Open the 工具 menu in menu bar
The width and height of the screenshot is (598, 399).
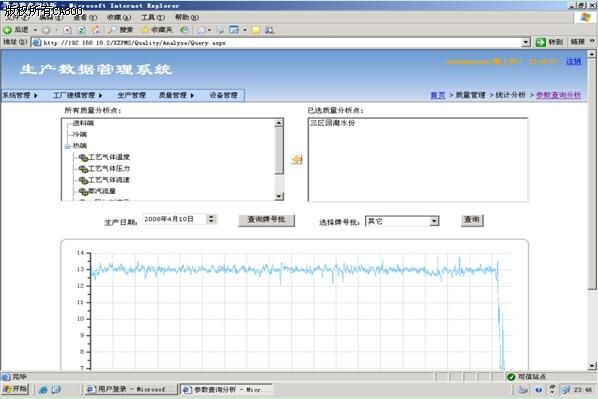coord(153,17)
